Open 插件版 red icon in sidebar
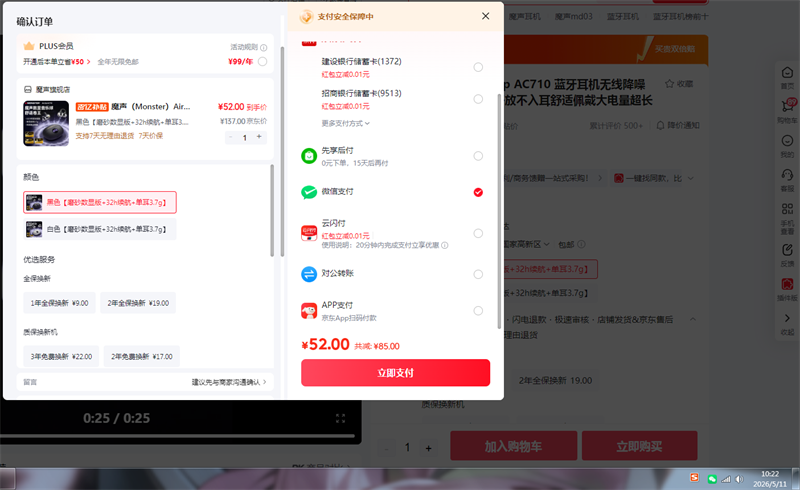Image resolution: width=800 pixels, height=490 pixels. coord(787,289)
